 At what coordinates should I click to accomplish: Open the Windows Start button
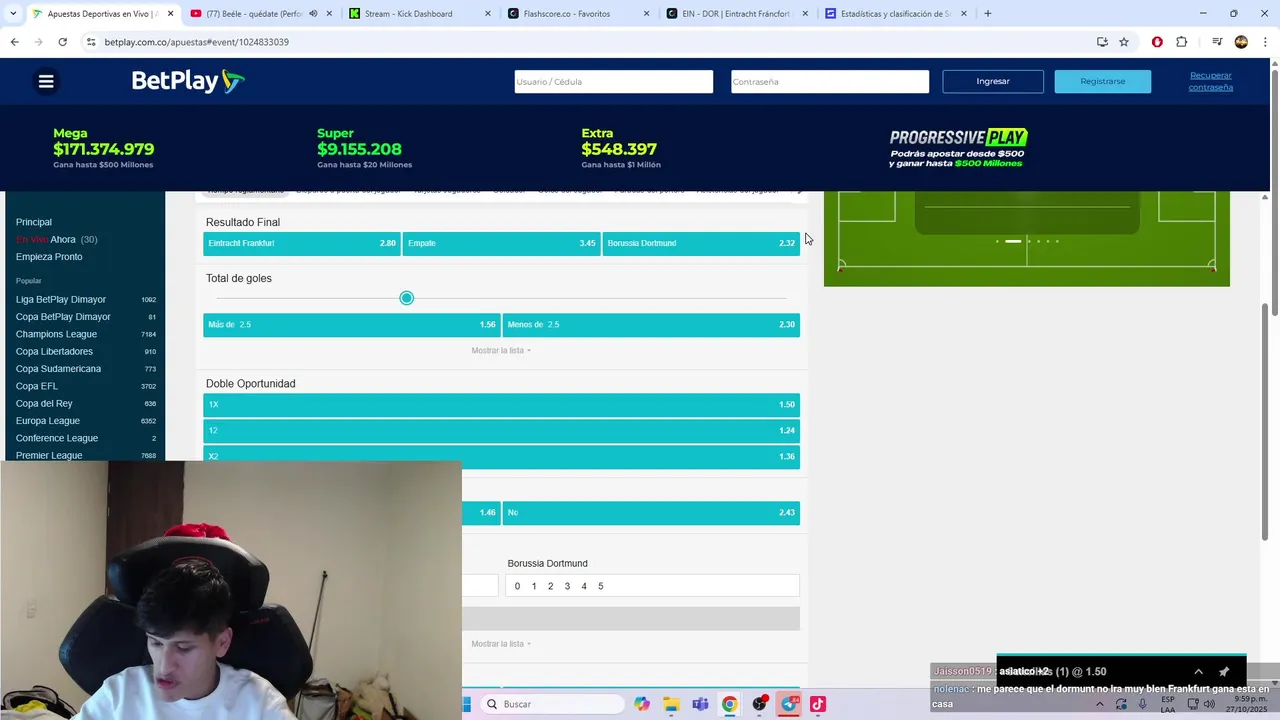tap(467, 704)
